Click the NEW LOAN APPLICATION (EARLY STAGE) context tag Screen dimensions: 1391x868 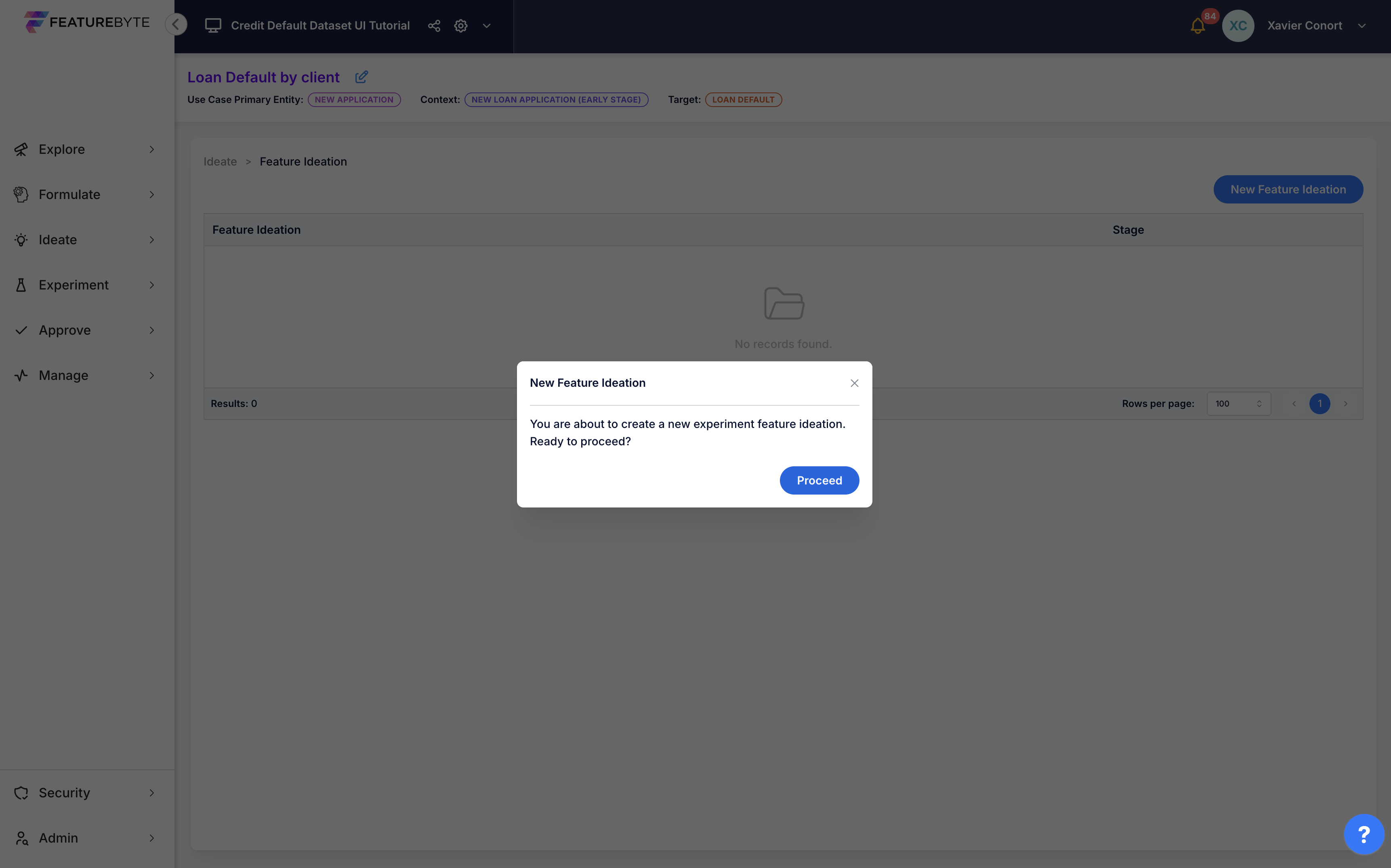pos(556,99)
